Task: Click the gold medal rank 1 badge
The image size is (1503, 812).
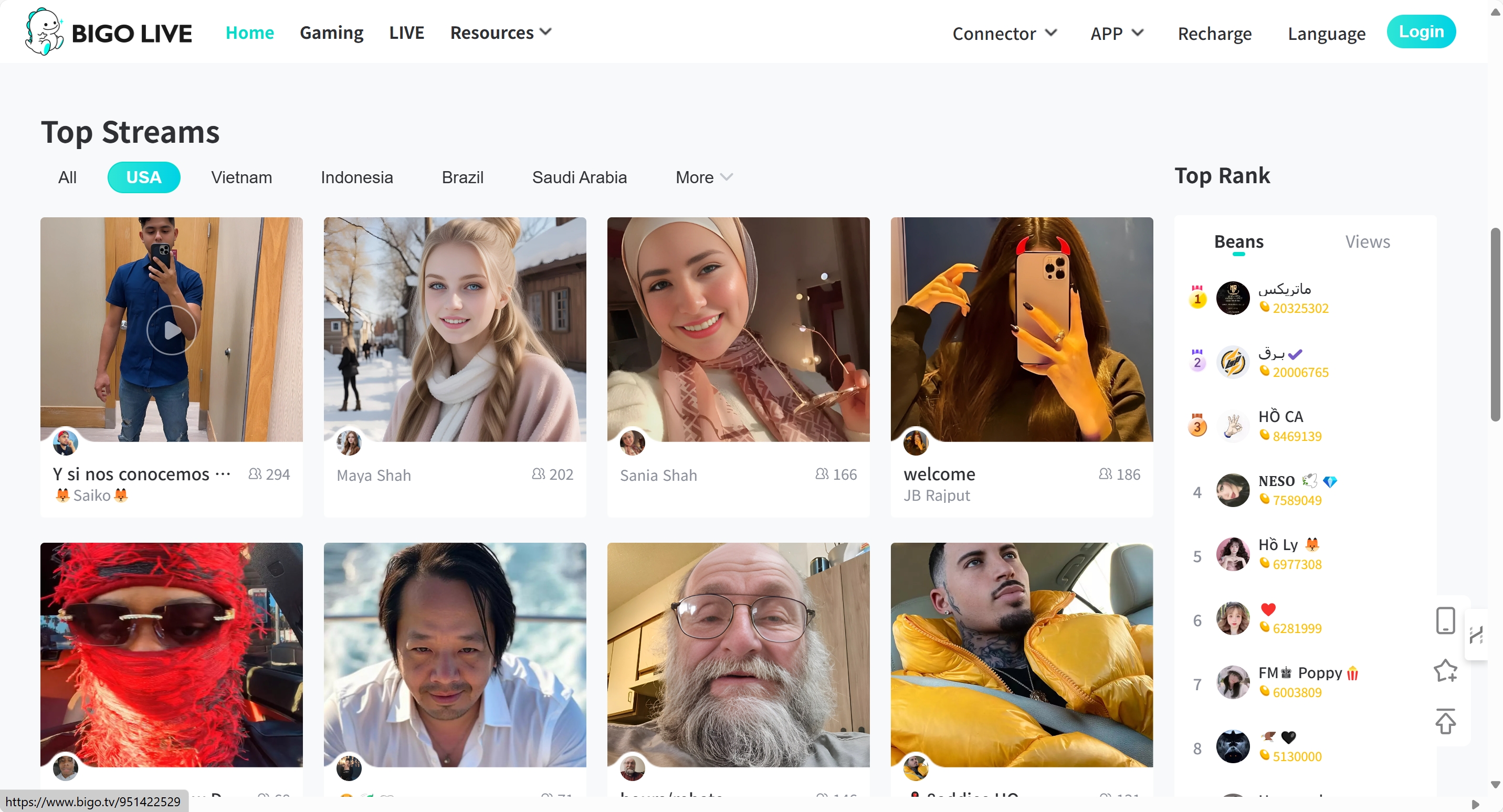Action: pos(1197,298)
